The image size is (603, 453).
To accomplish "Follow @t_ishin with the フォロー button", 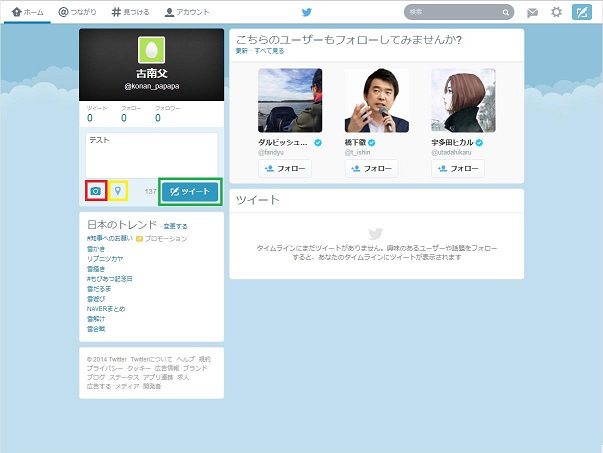I will [371, 168].
